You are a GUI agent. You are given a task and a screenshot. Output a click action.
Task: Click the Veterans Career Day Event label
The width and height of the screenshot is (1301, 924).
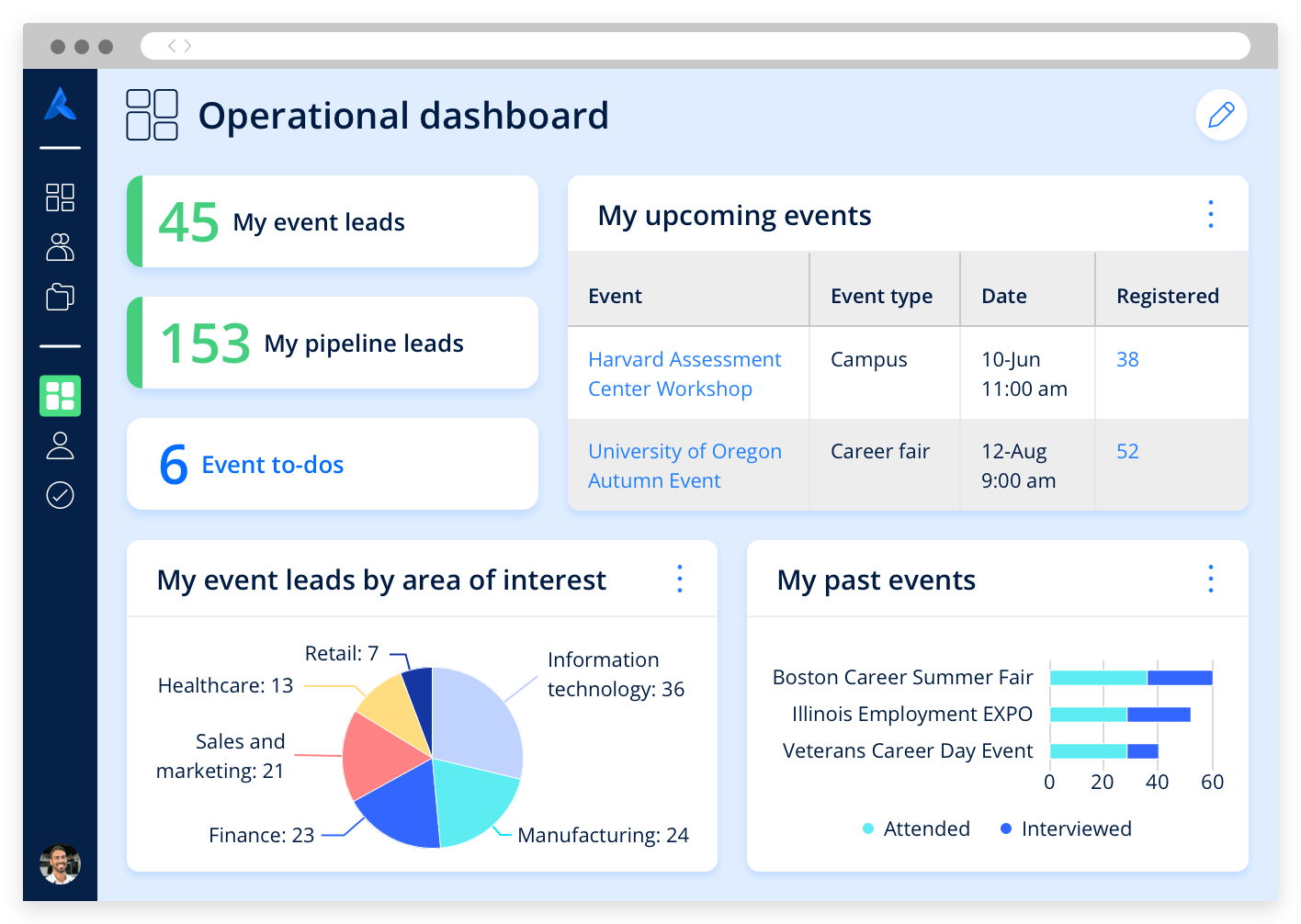908,750
